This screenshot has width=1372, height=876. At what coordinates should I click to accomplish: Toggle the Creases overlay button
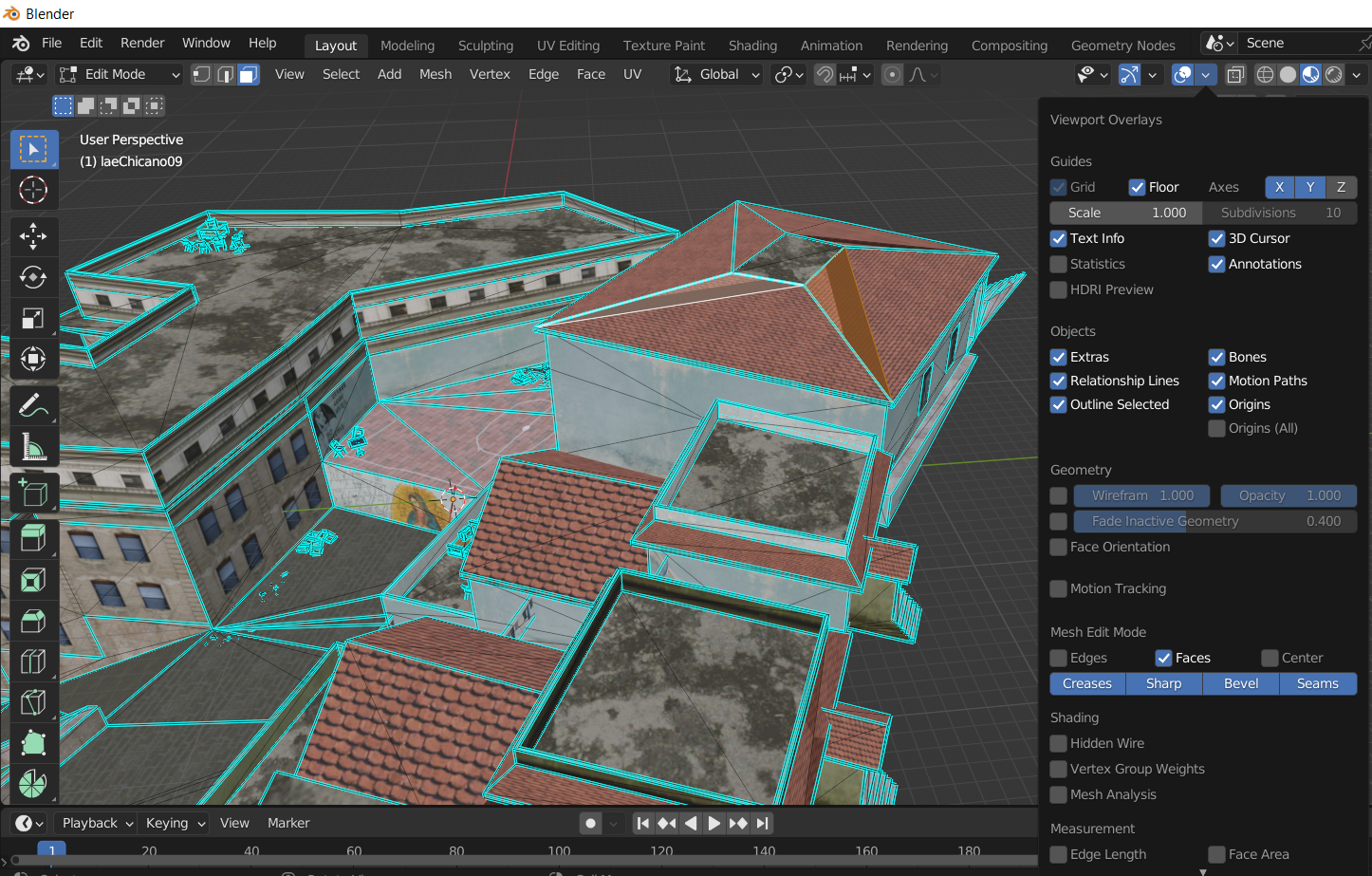pyautogui.click(x=1087, y=683)
